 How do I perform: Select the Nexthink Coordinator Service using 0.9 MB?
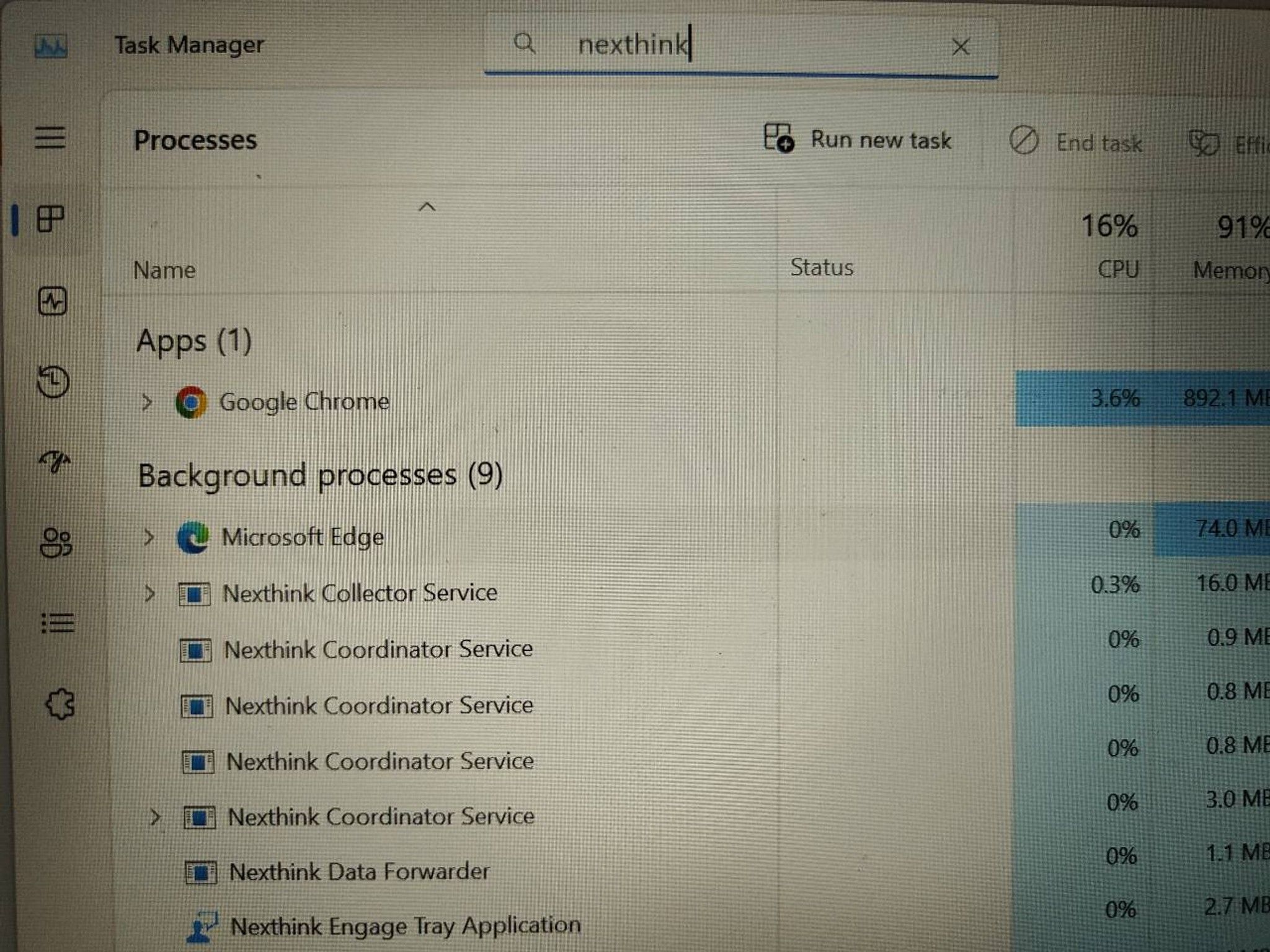pyautogui.click(x=688, y=646)
